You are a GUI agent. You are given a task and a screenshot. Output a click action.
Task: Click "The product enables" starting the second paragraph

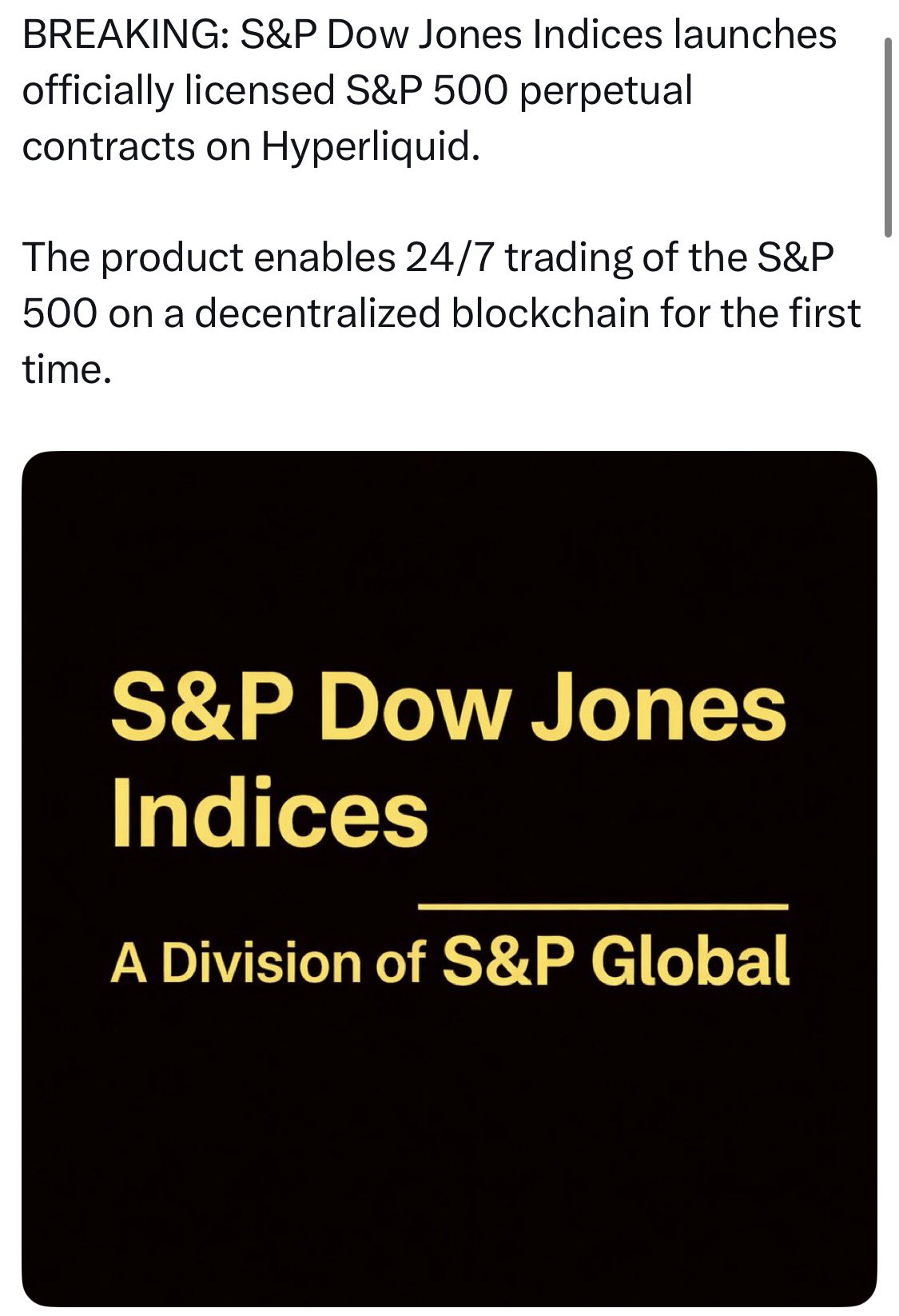[209, 257]
